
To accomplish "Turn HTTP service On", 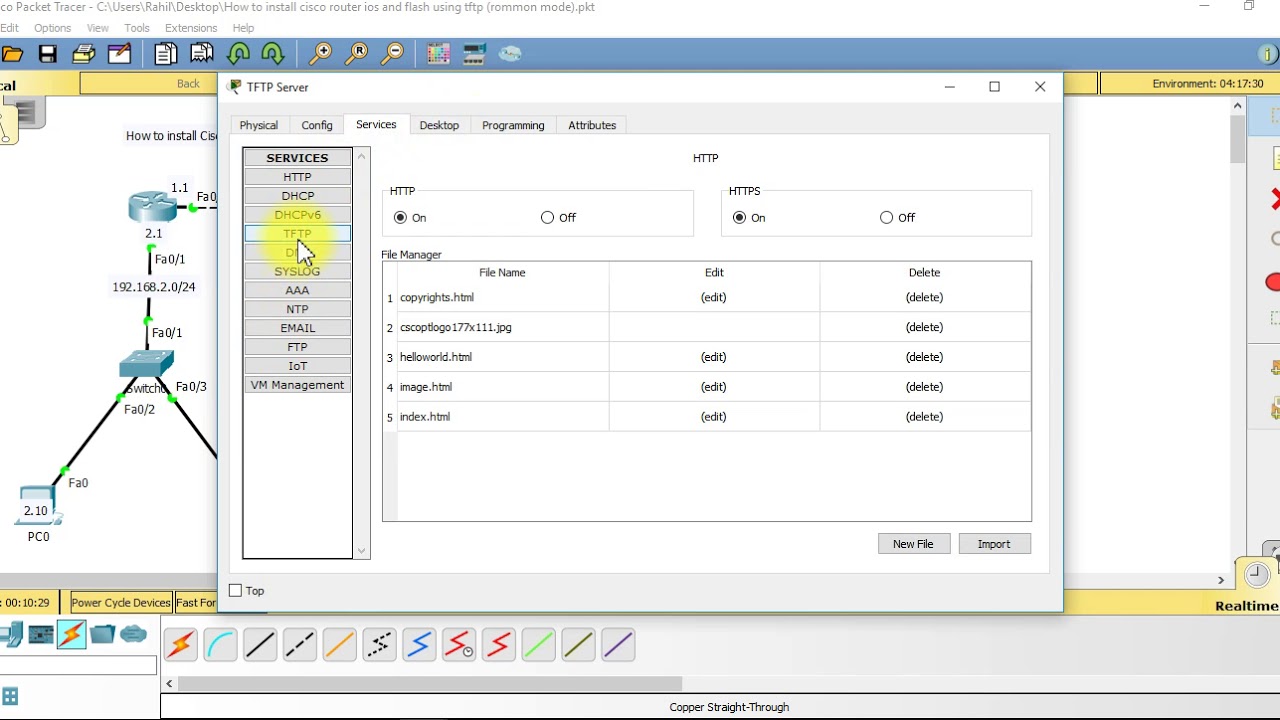I will 401,217.
